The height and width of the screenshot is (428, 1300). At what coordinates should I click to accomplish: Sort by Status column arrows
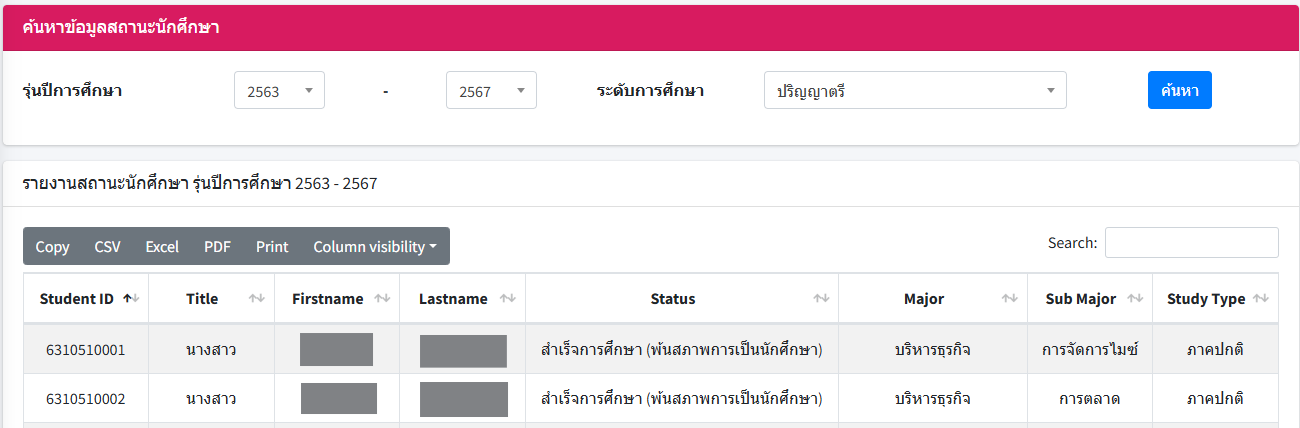[x=821, y=299]
